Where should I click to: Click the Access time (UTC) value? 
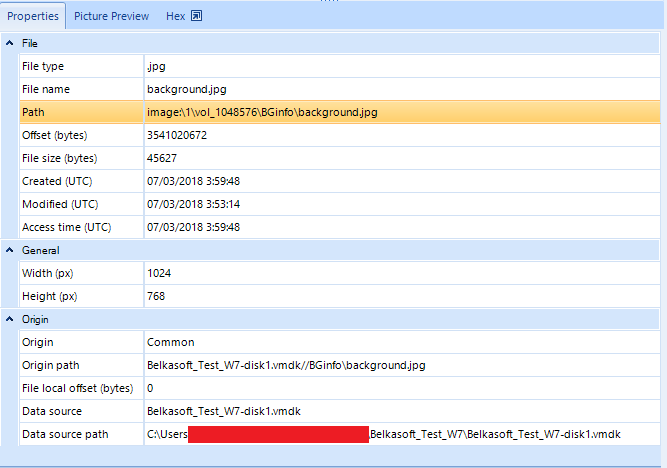click(x=193, y=227)
